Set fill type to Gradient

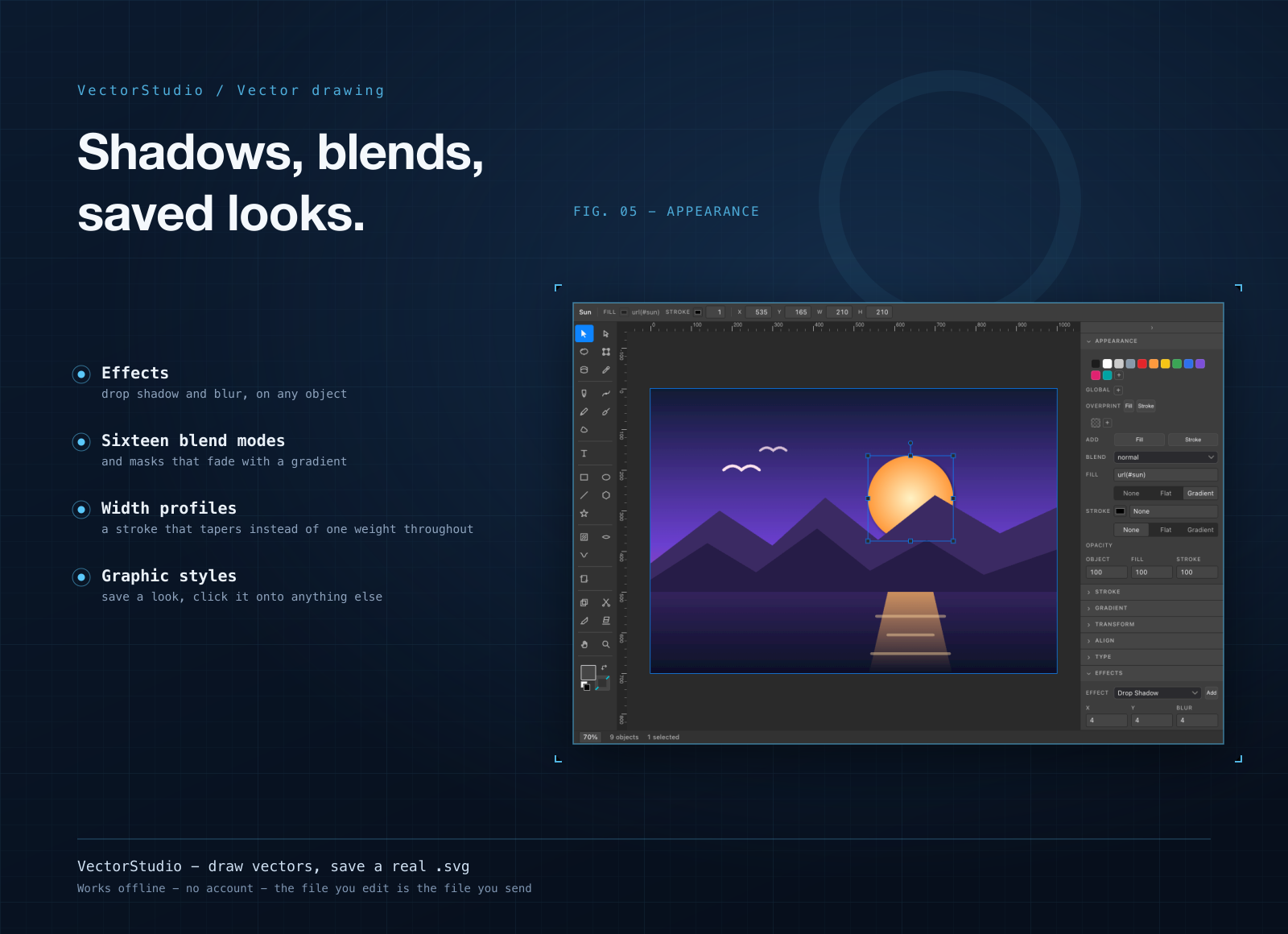pos(1200,493)
